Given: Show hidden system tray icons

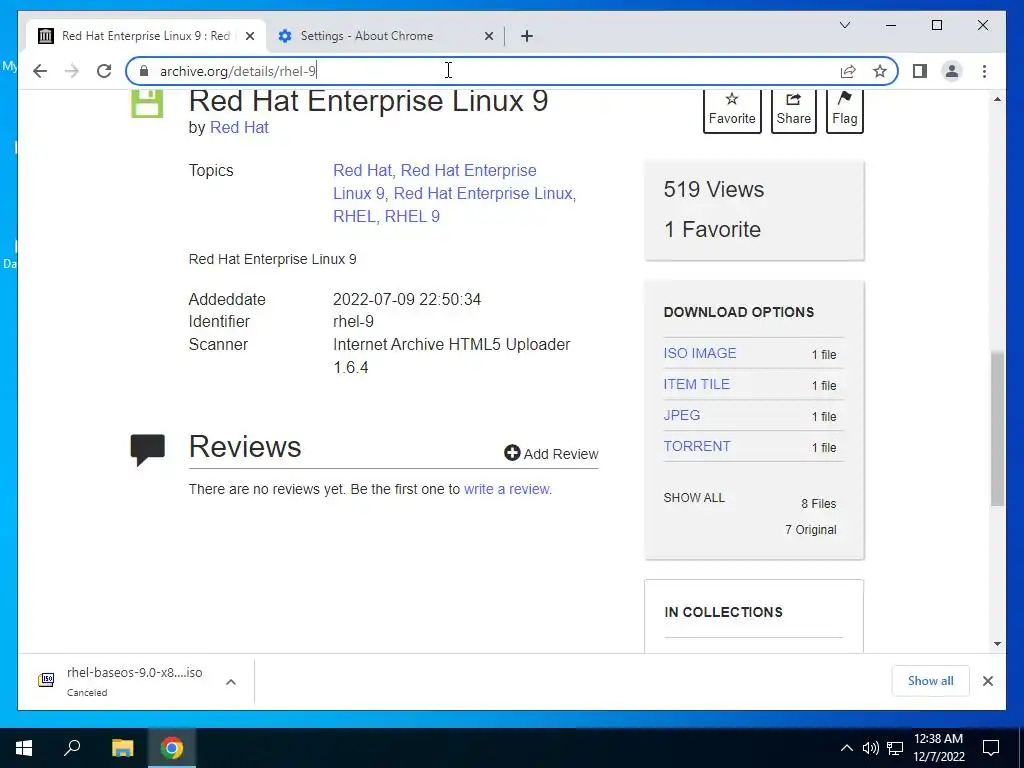Looking at the screenshot, I should [x=846, y=748].
